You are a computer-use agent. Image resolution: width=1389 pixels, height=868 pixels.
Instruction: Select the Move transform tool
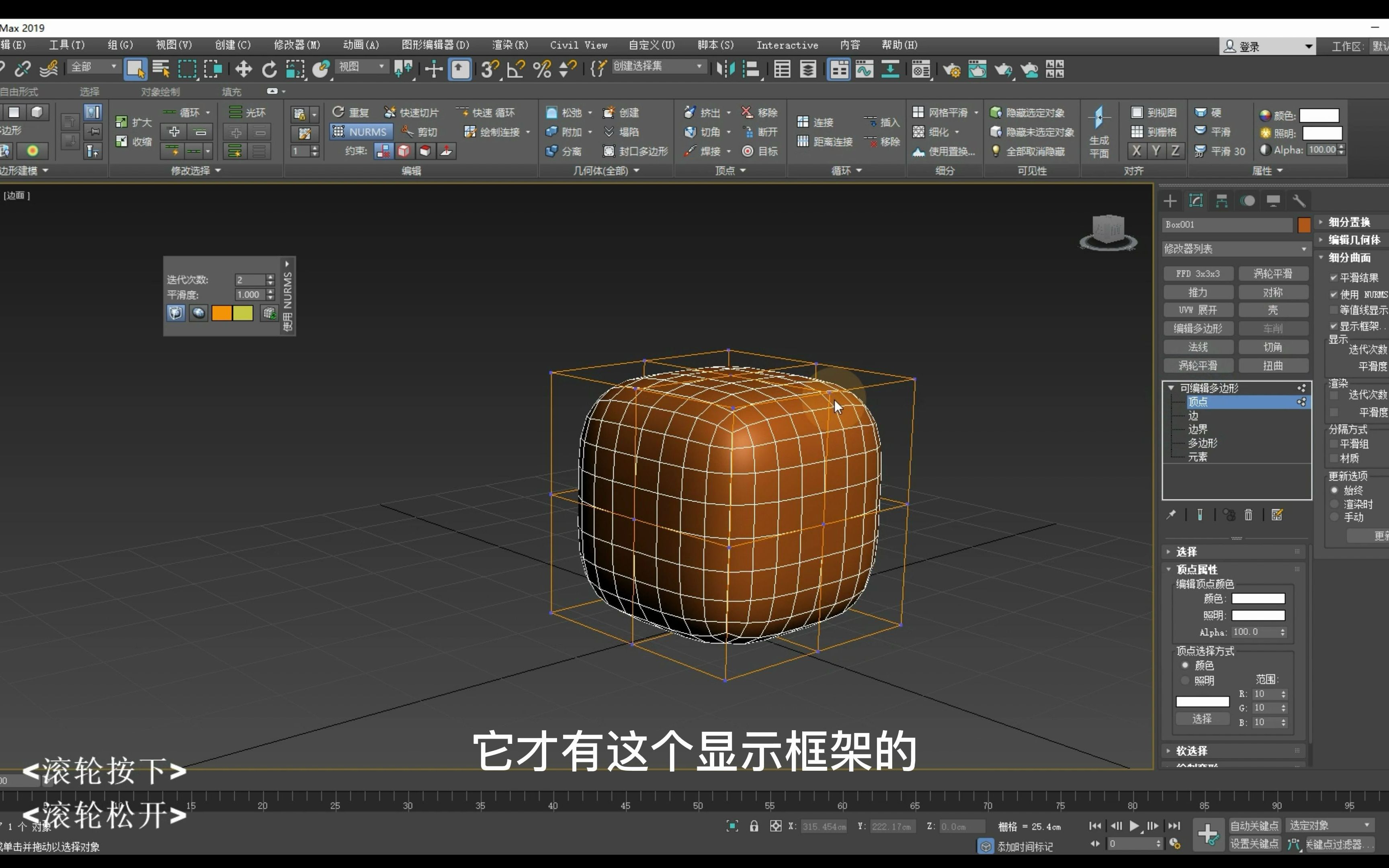pyautogui.click(x=244, y=70)
